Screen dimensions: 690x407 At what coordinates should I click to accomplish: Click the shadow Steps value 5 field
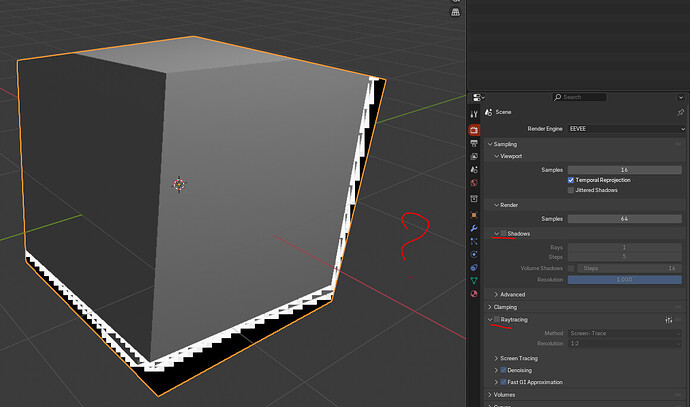(x=624, y=257)
